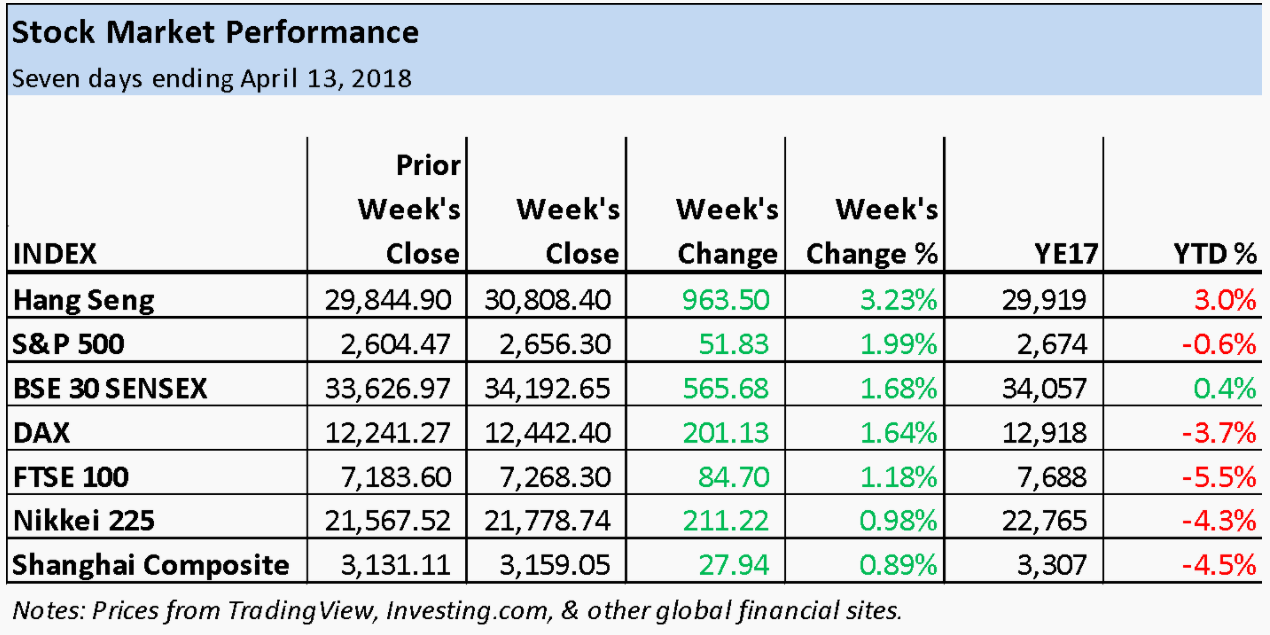Click the notes line about price sources
1270x635 pixels.
[x=458, y=609]
